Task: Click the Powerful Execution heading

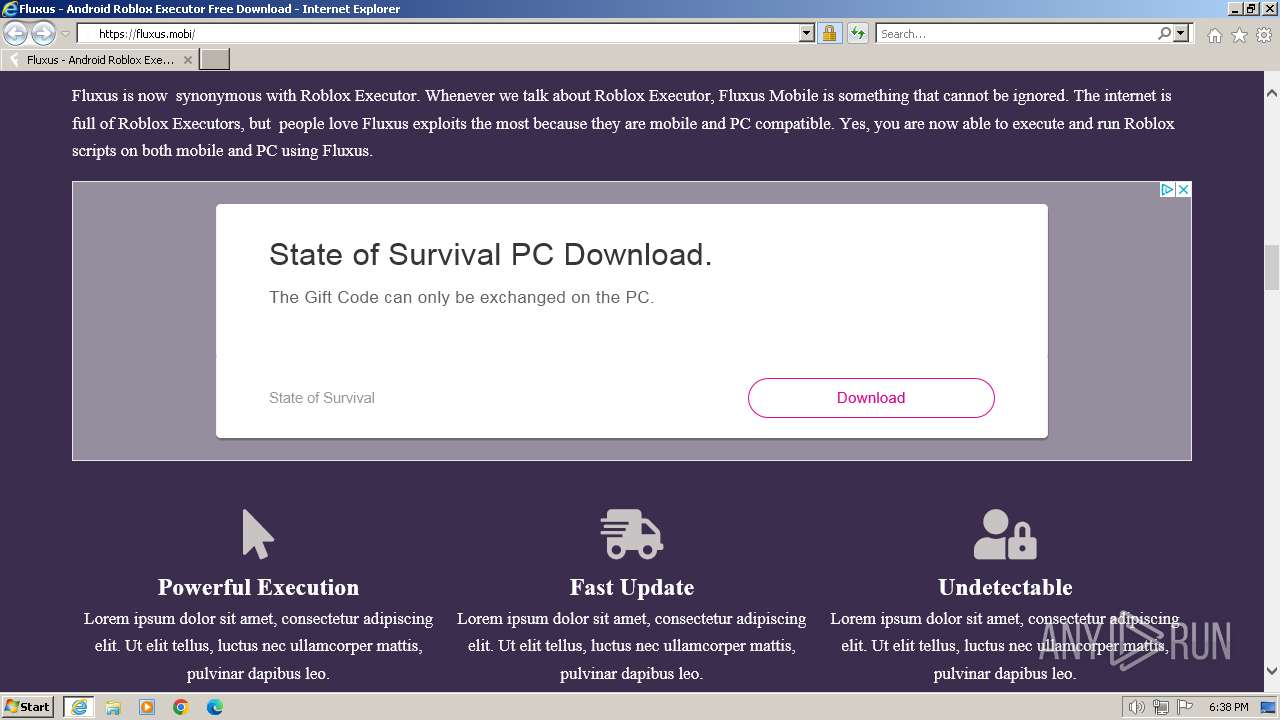Action: pos(258,587)
